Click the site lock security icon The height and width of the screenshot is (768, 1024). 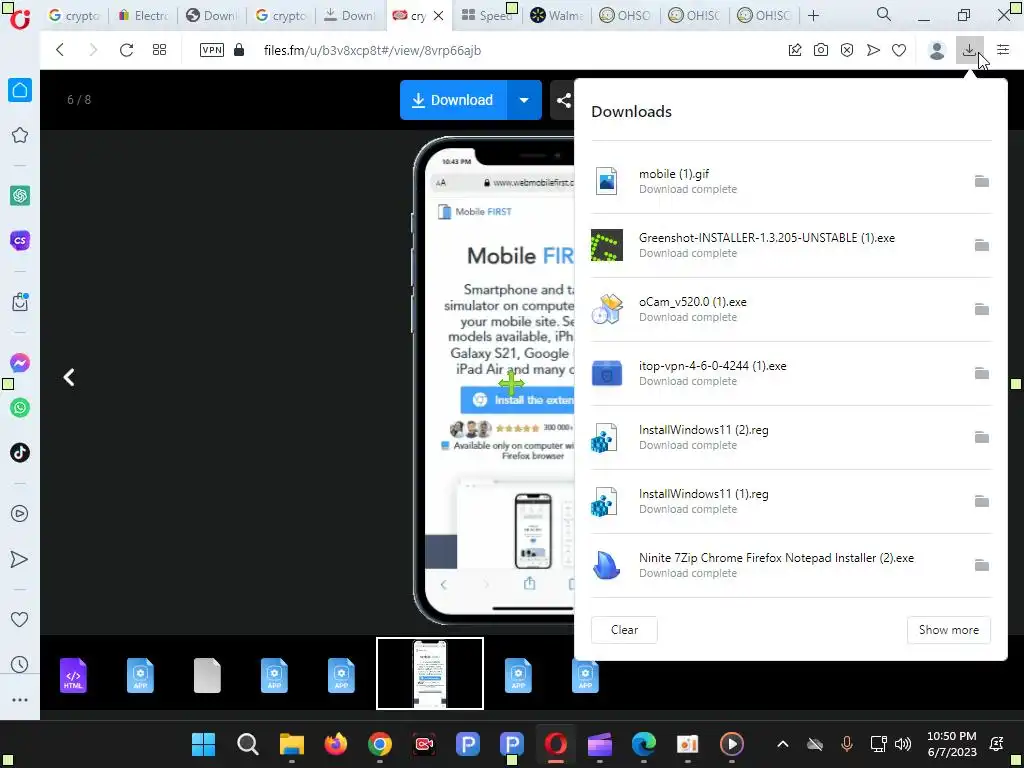239,50
